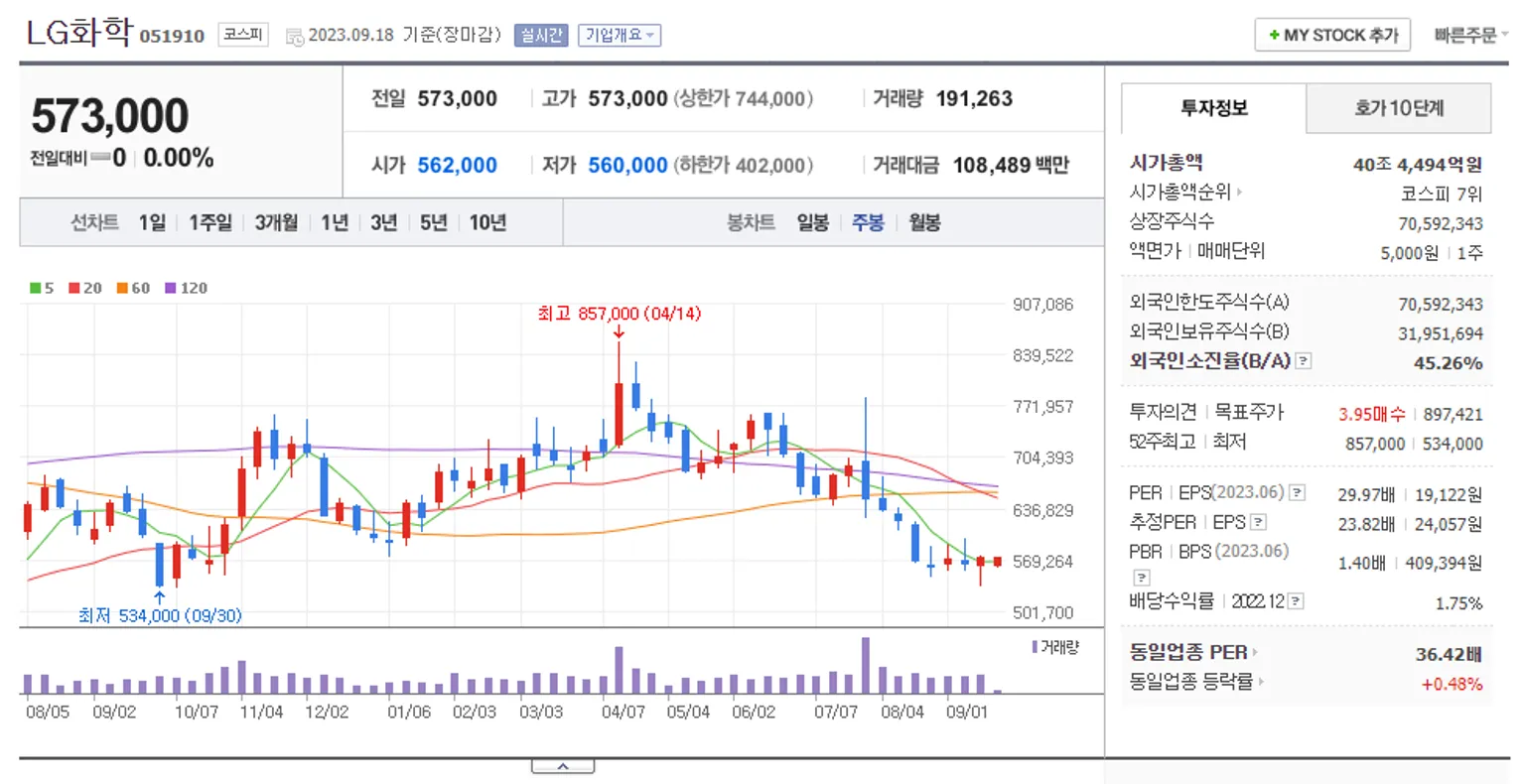Click the 시가 value 562,000
The image size is (1524, 784).
coord(457,165)
